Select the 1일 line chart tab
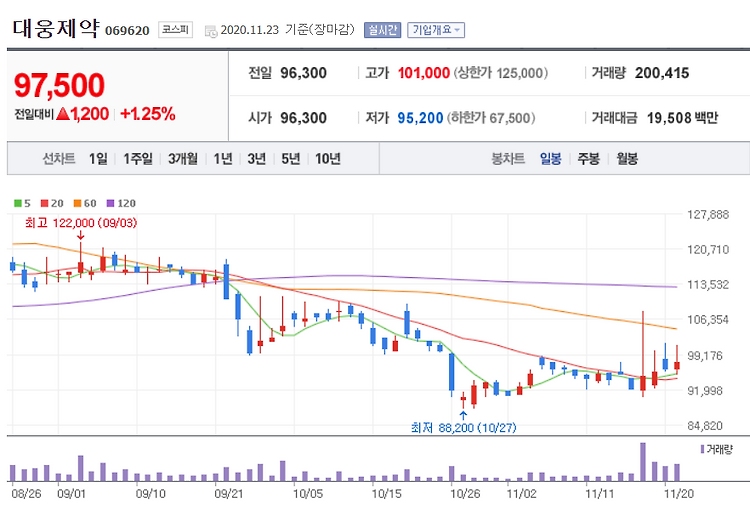 pos(98,158)
